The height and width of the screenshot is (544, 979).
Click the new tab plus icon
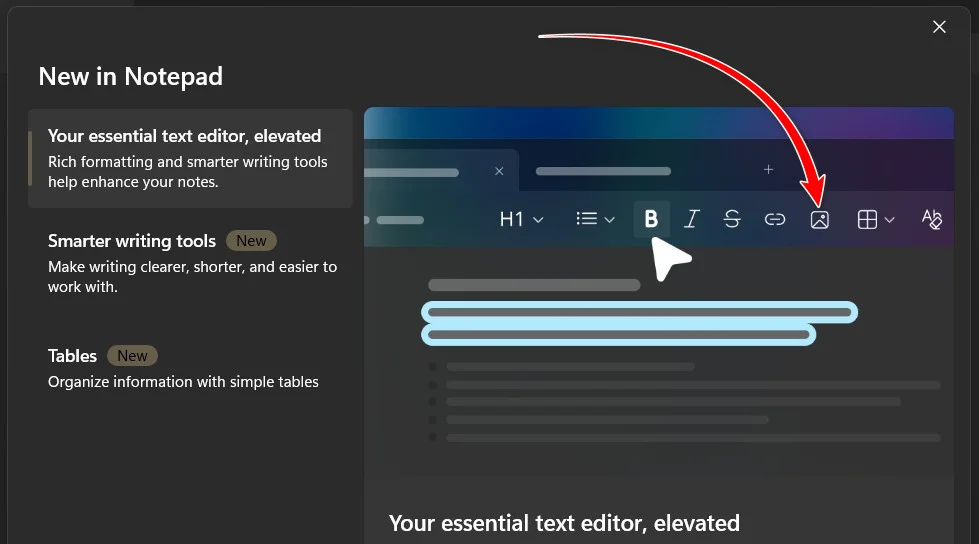(x=769, y=170)
